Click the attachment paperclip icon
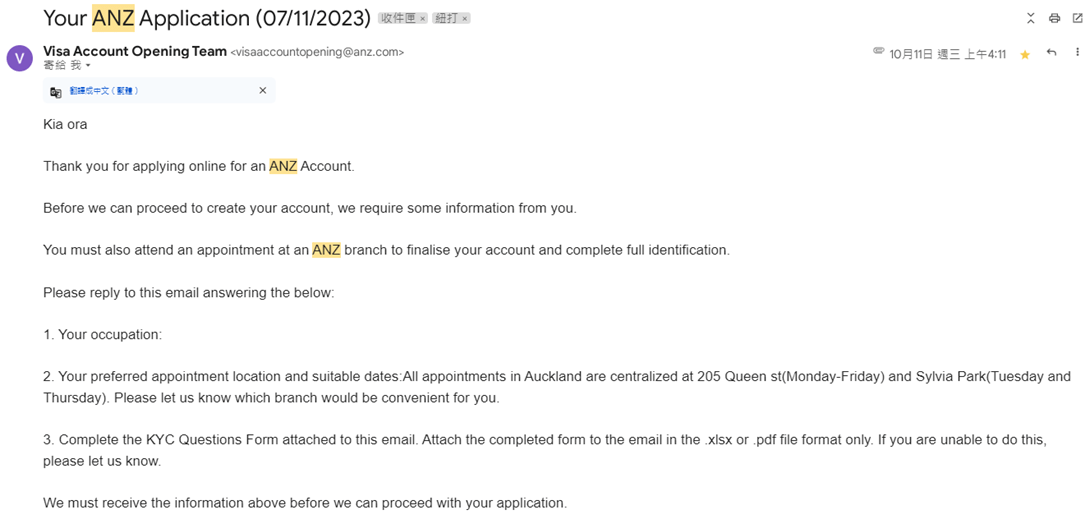This screenshot has width=1090, height=519. coord(879,52)
